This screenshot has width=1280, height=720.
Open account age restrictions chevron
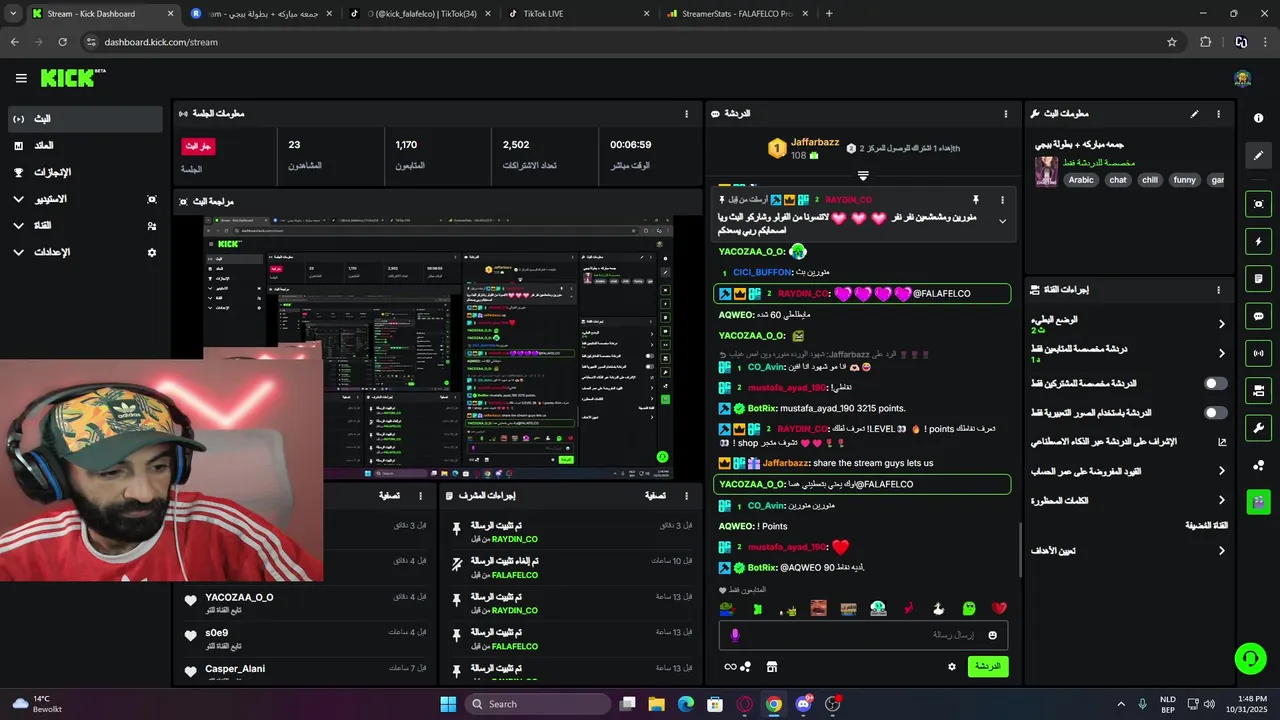tap(1221, 471)
